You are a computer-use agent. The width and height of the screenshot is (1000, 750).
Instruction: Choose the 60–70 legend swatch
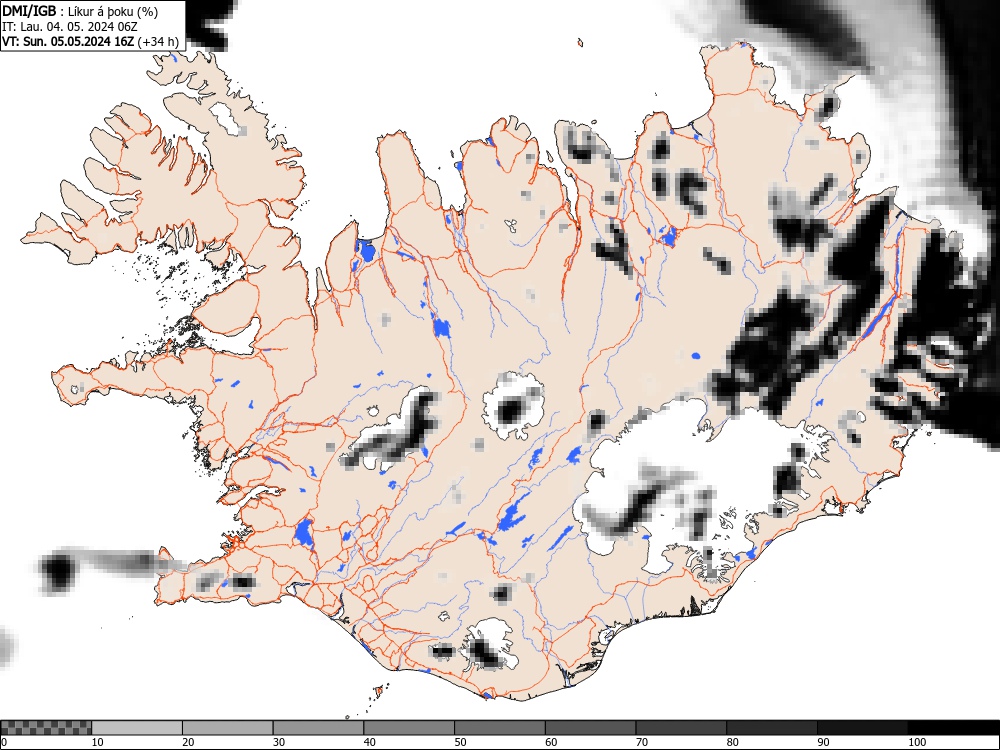click(590, 728)
